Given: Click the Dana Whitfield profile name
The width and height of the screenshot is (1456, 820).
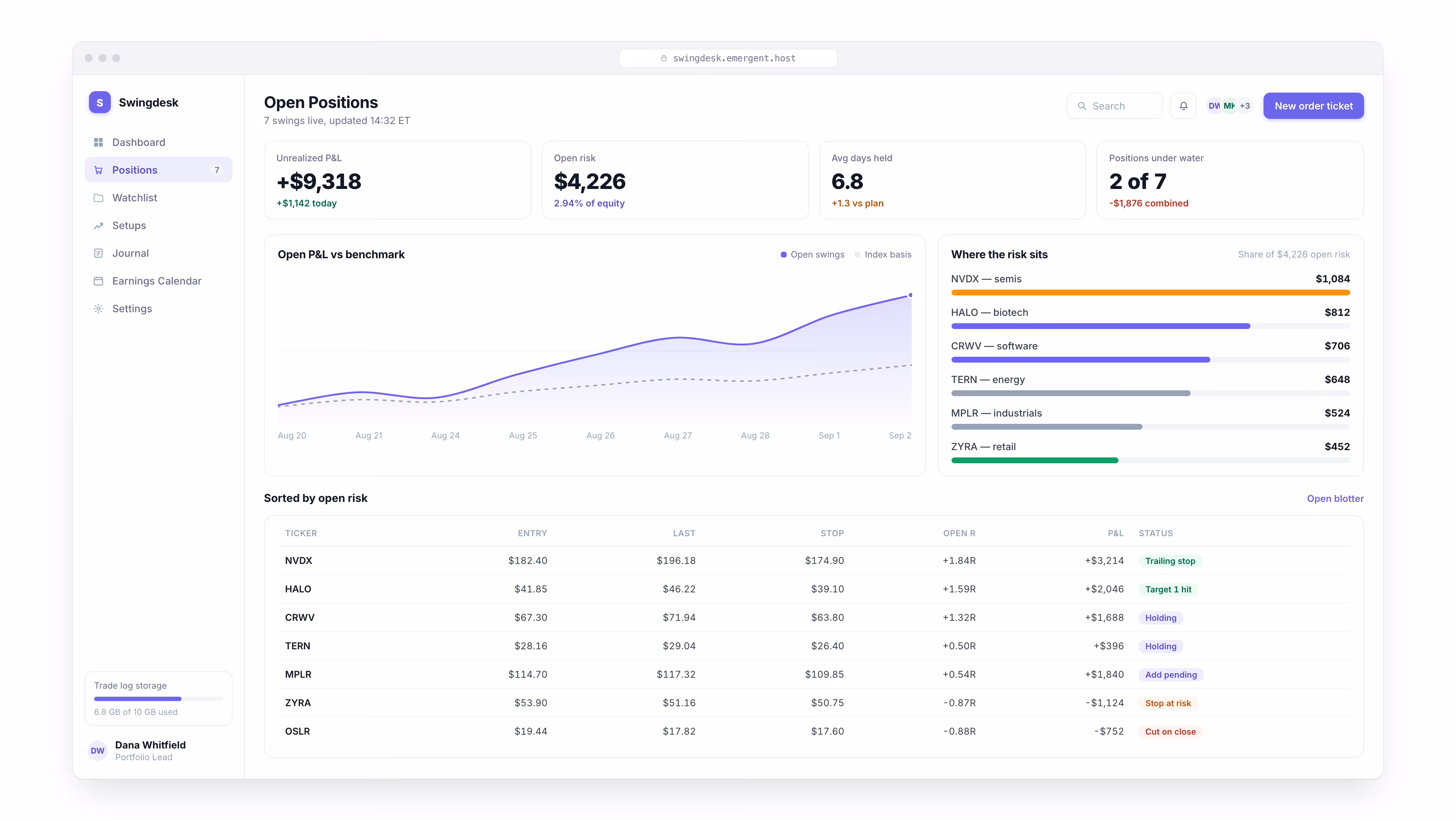Looking at the screenshot, I should point(150,745).
